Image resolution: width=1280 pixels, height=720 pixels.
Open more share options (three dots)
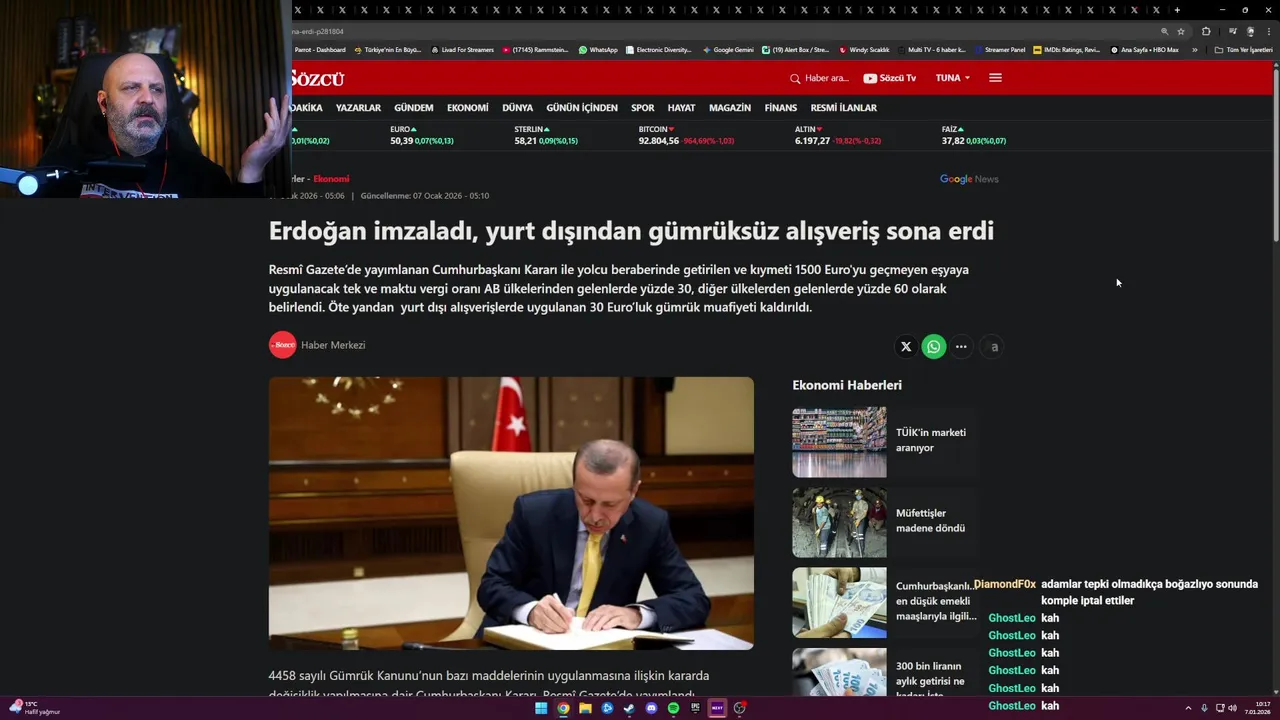[961, 347]
